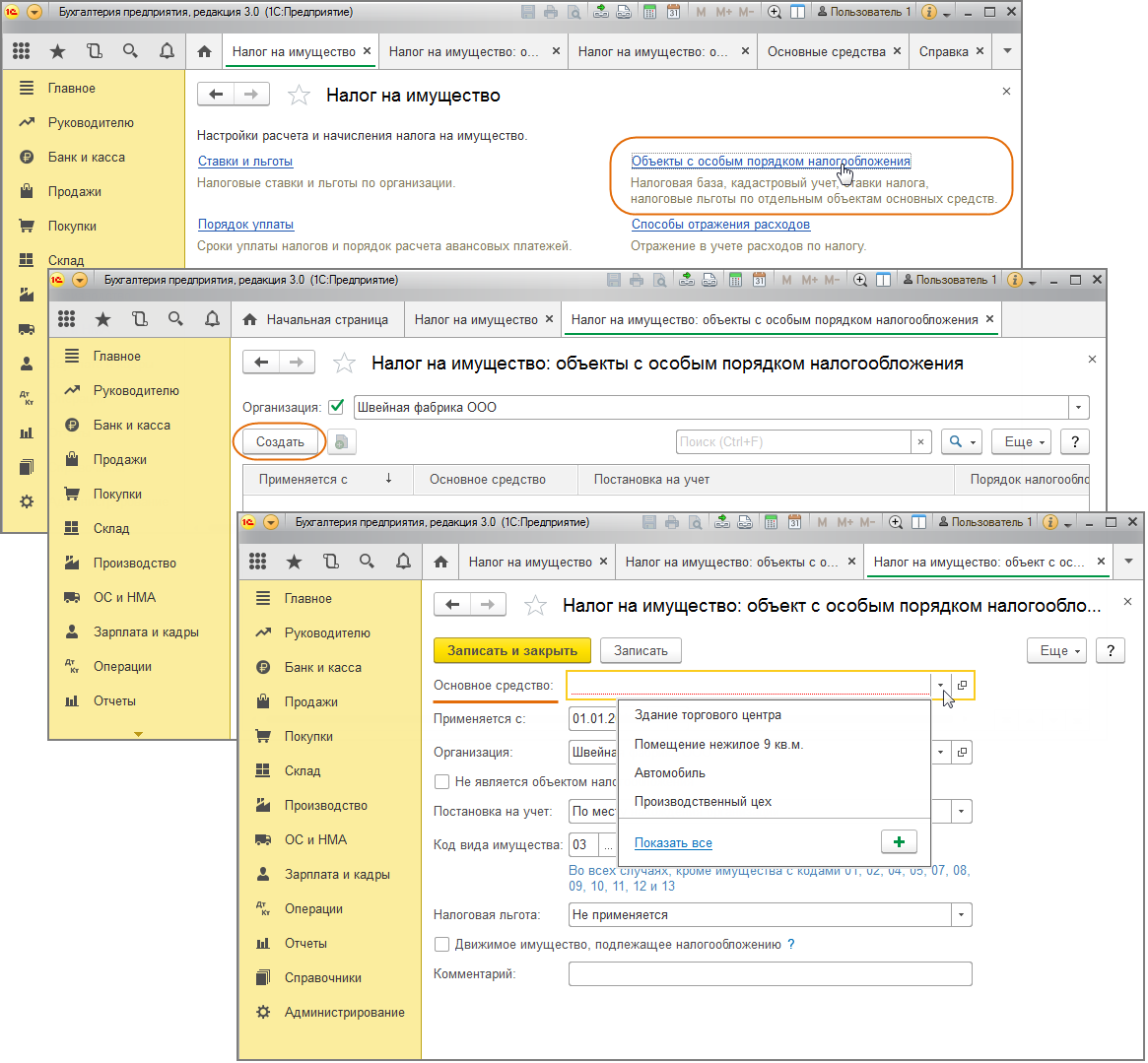This screenshot has width=1148, height=1063.
Task: Open Еще menu in front window
Action: (x=1055, y=650)
